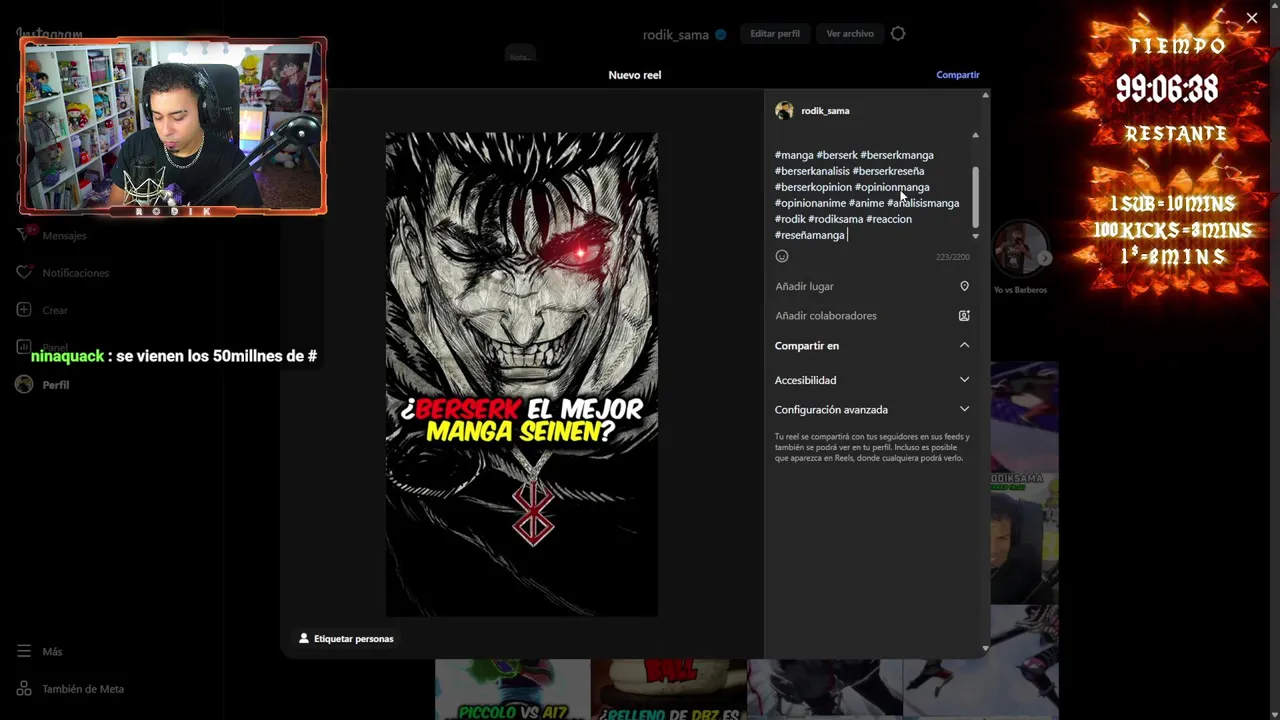Screen dimensions: 1280x720
Task: Open profile settings gear icon
Action: click(898, 34)
